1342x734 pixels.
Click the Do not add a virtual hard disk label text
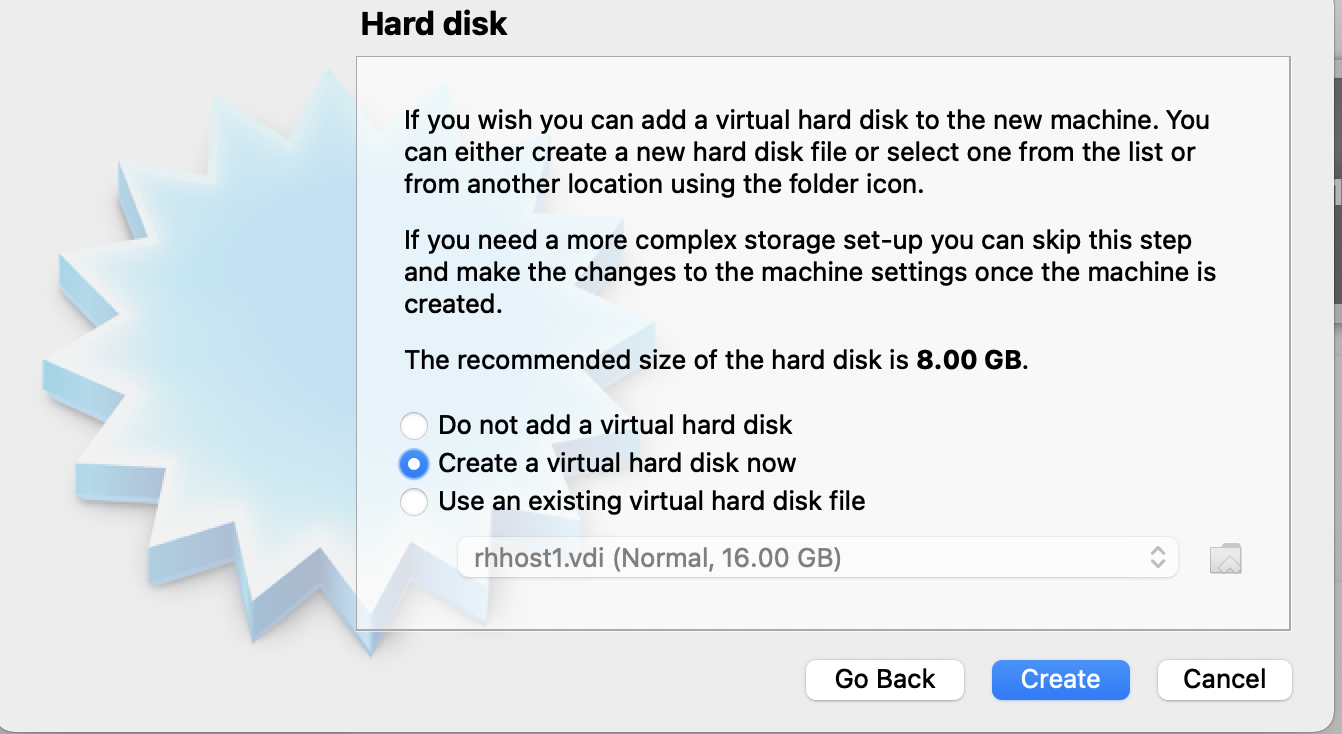tap(615, 426)
